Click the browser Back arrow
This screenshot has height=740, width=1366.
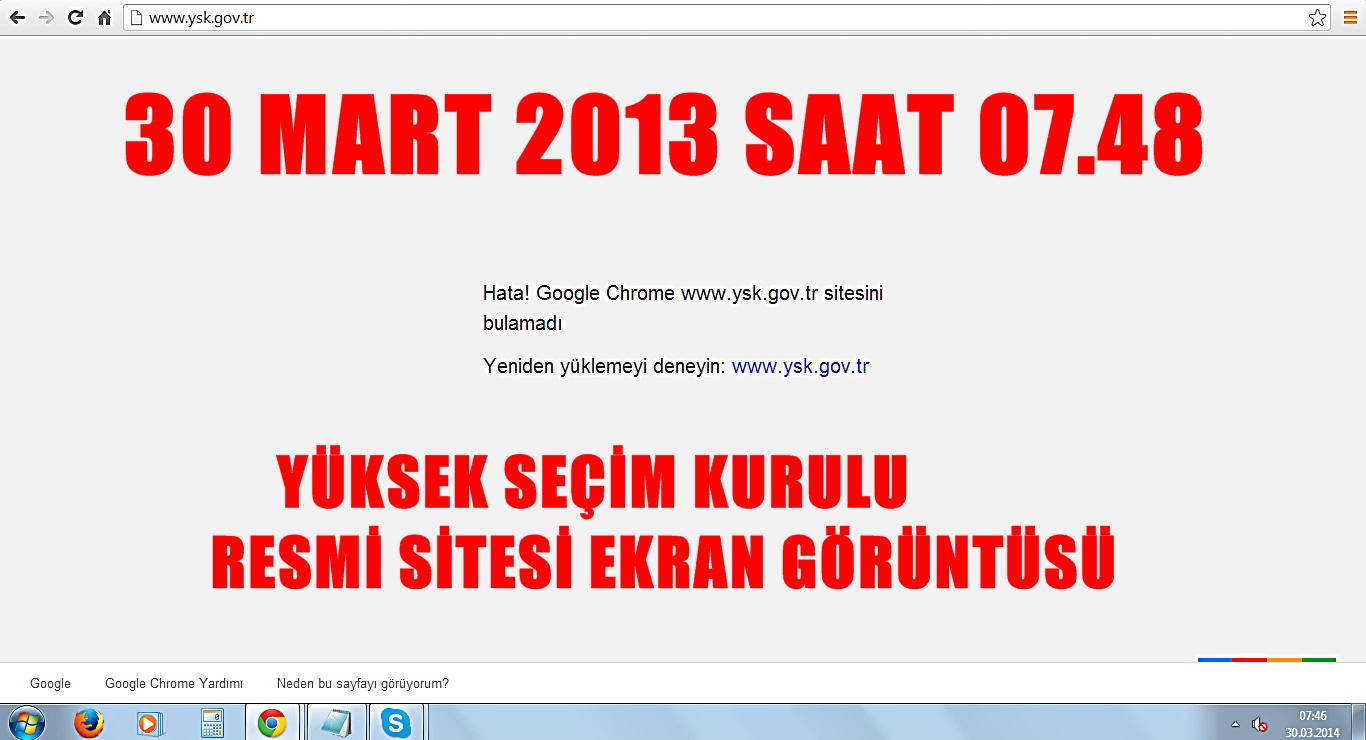tap(17, 18)
